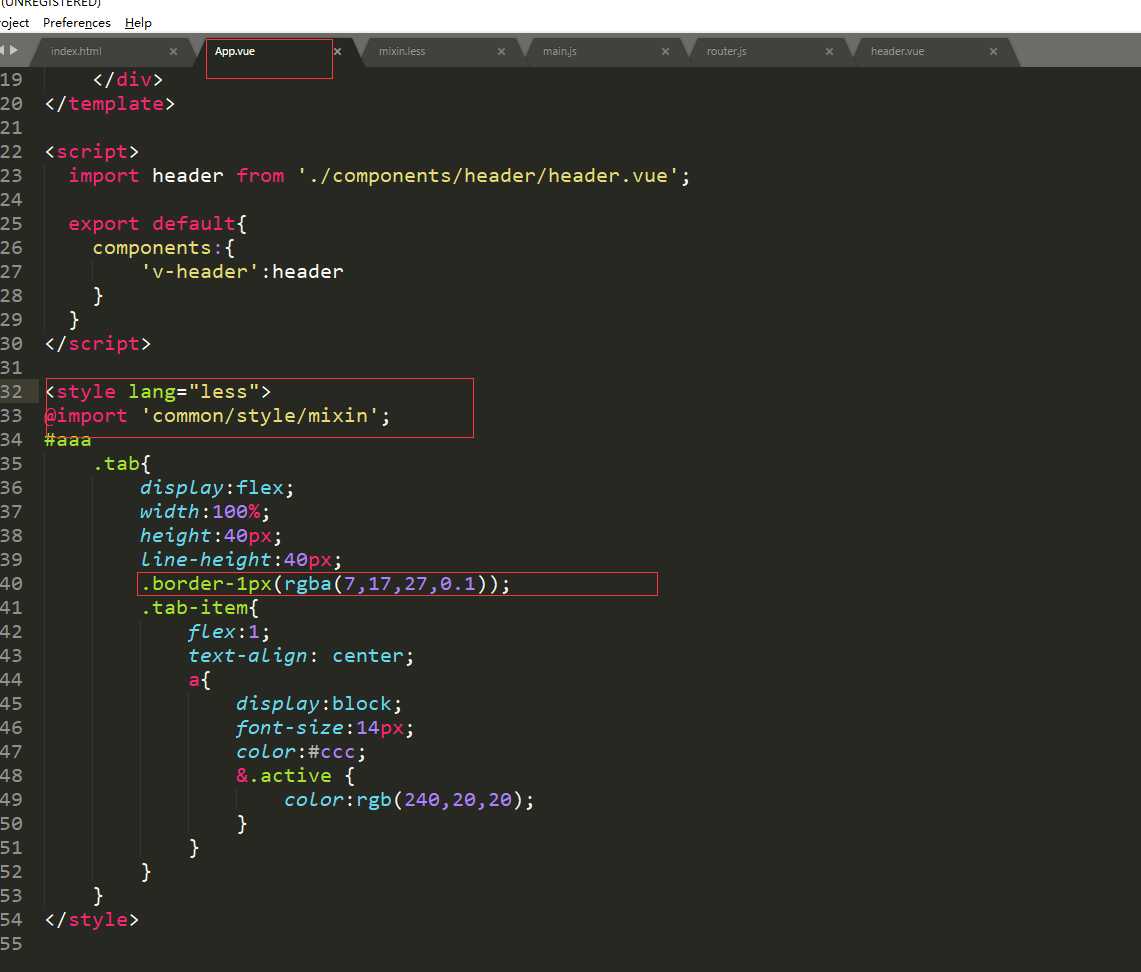The height and width of the screenshot is (972, 1141).
Task: Switch to the header.vue tab
Action: tap(897, 51)
